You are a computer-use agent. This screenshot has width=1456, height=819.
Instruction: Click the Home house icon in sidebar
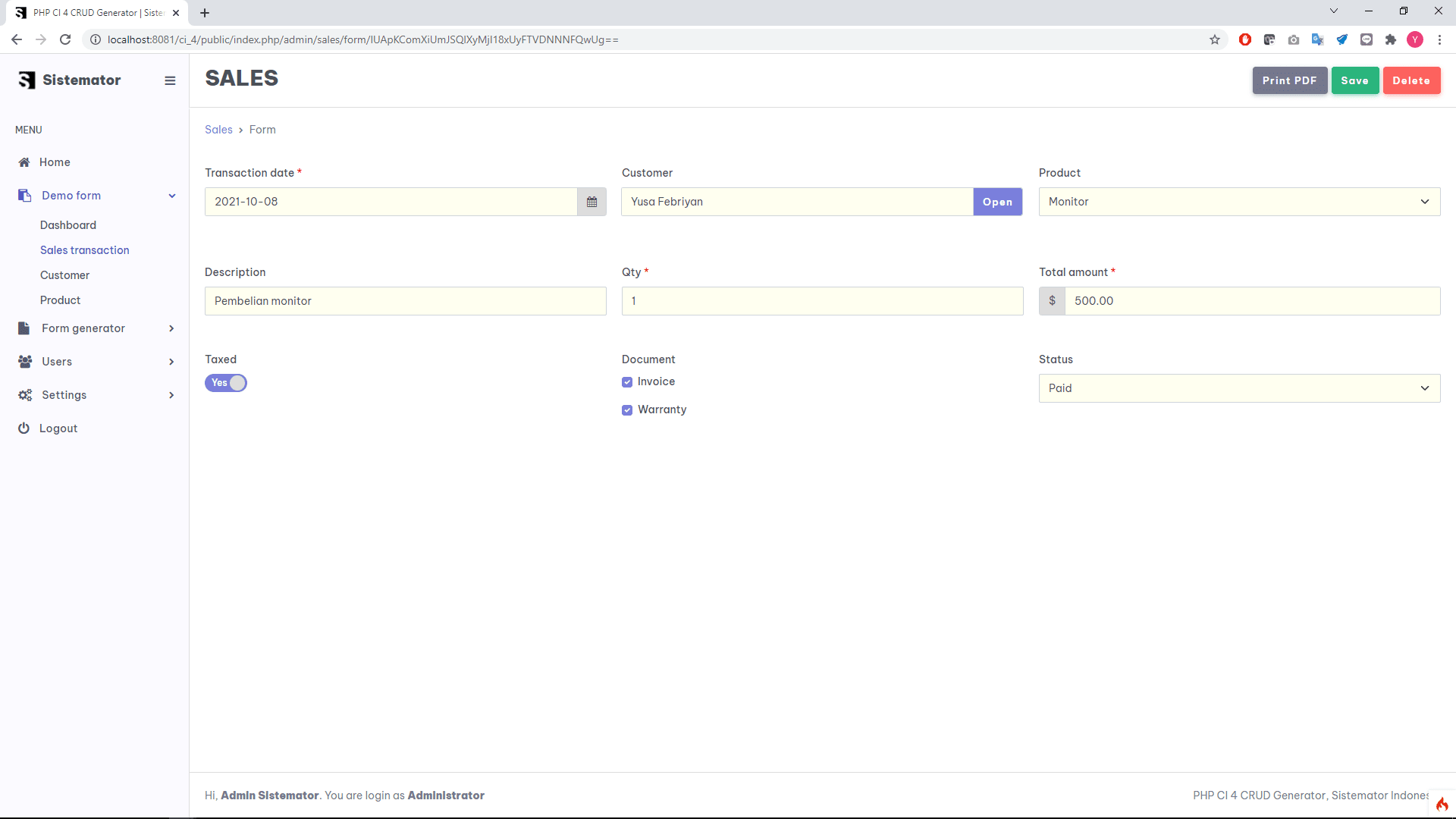pos(24,162)
